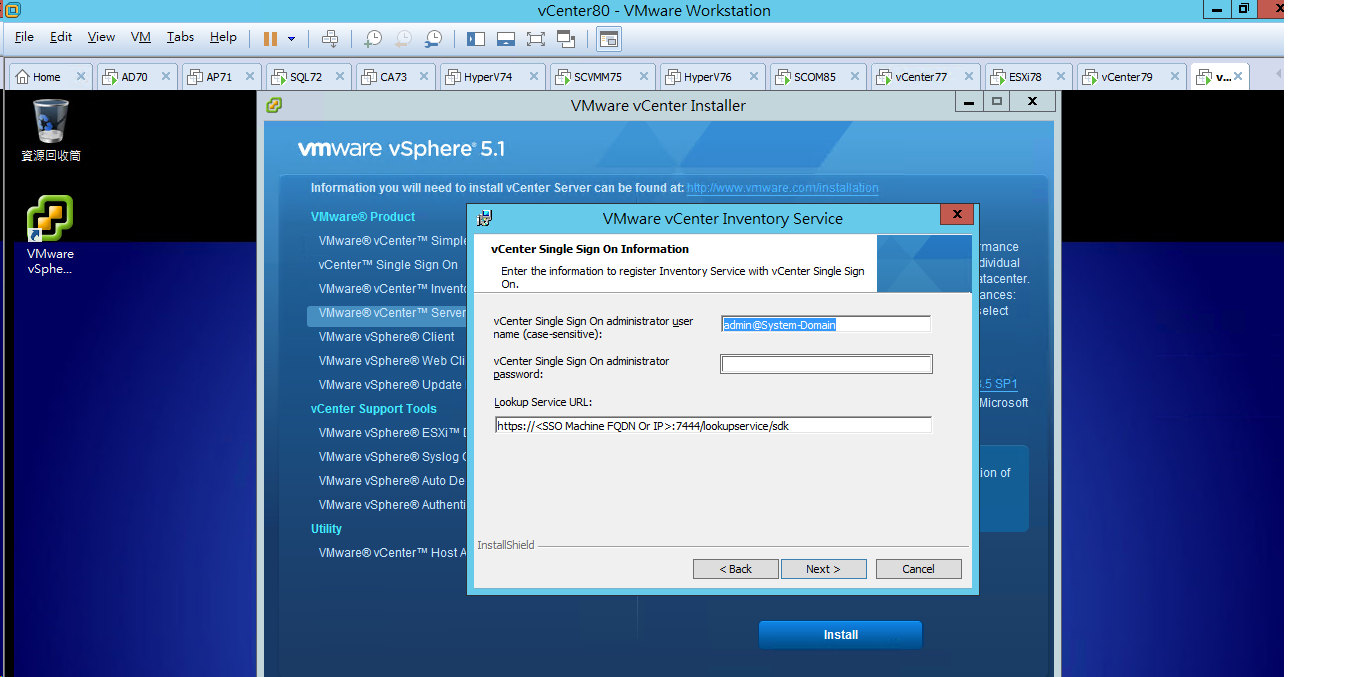Click the VMware vSphere Client desktop shortcut
Image resolution: width=1367 pixels, height=677 pixels.
50,236
